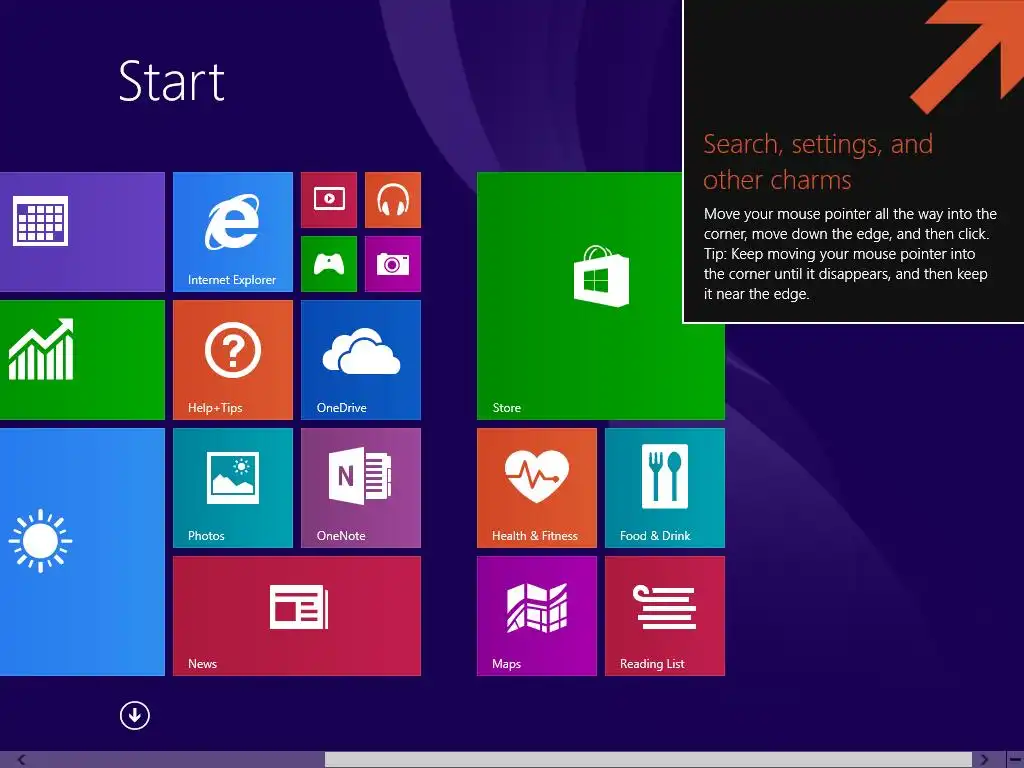Screen dimensions: 1024x768
Task: Open the Finance chart tile
Action: pyautogui.click(x=82, y=360)
